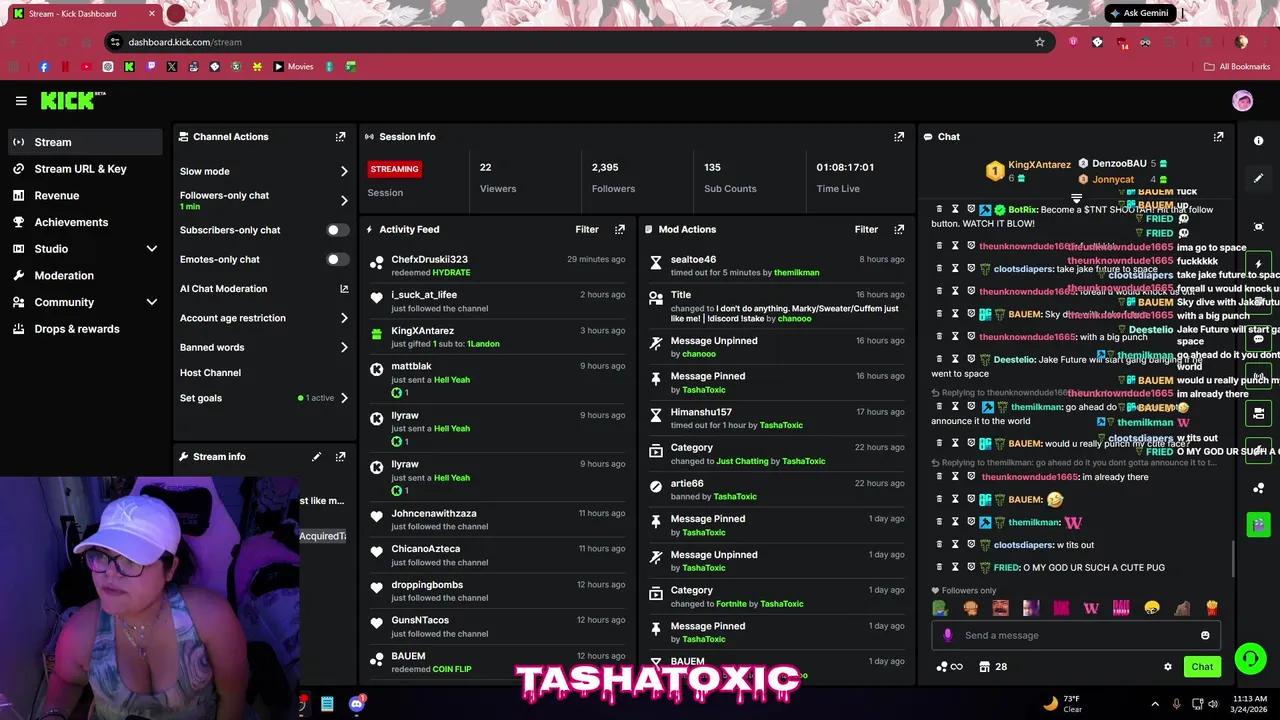Open the green headset support button
Screen dimensions: 1280x720
coord(1250,658)
